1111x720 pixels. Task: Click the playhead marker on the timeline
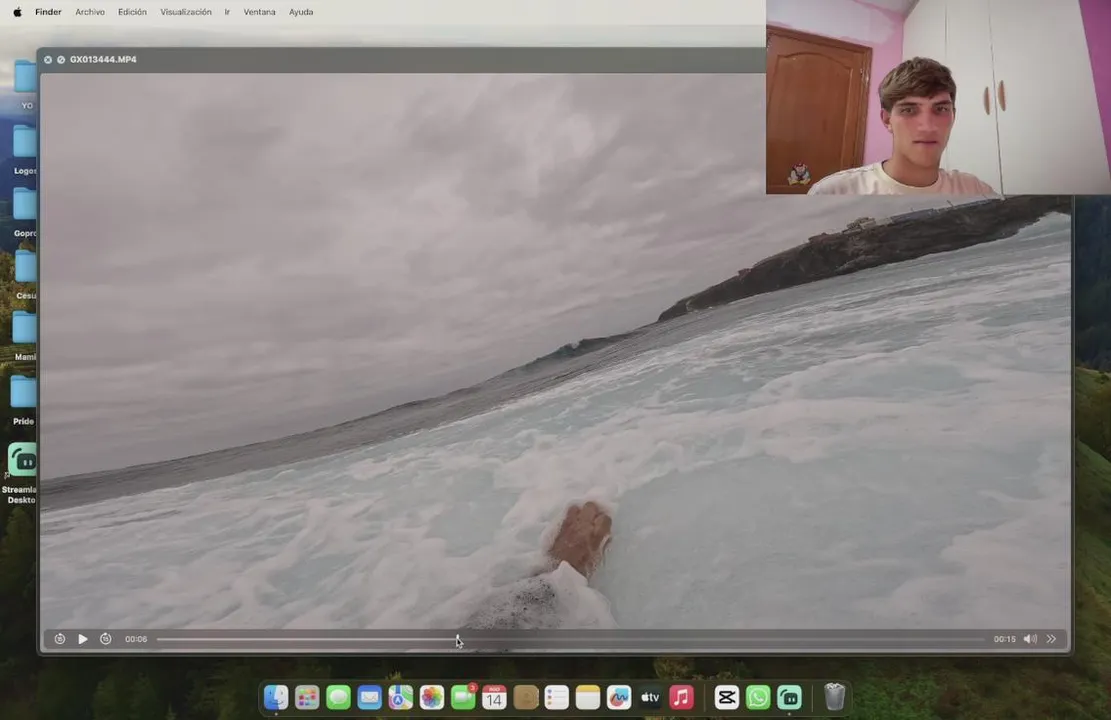tap(458, 639)
